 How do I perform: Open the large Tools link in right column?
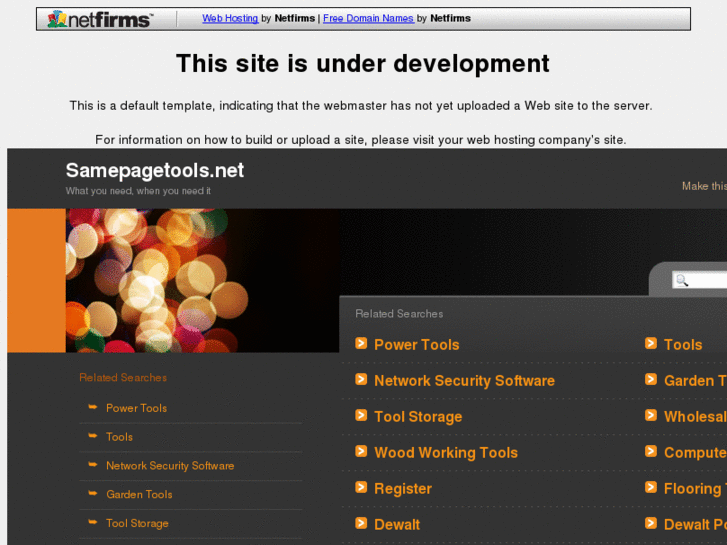pyautogui.click(x=683, y=345)
